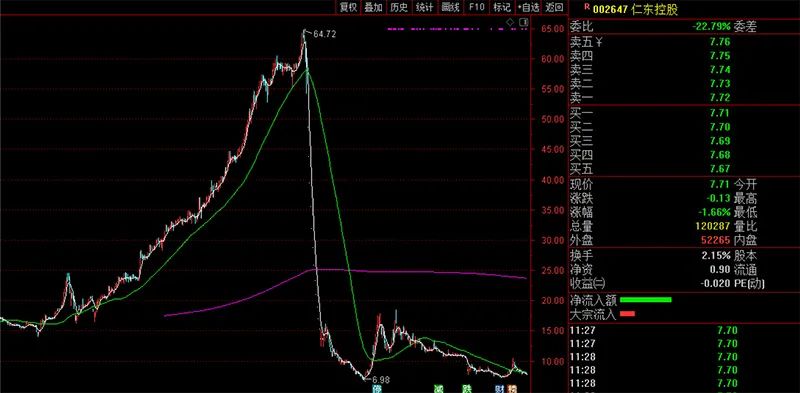The image size is (800, 393).
Task: Activate the 画线 drawing tool
Action: pos(451,7)
